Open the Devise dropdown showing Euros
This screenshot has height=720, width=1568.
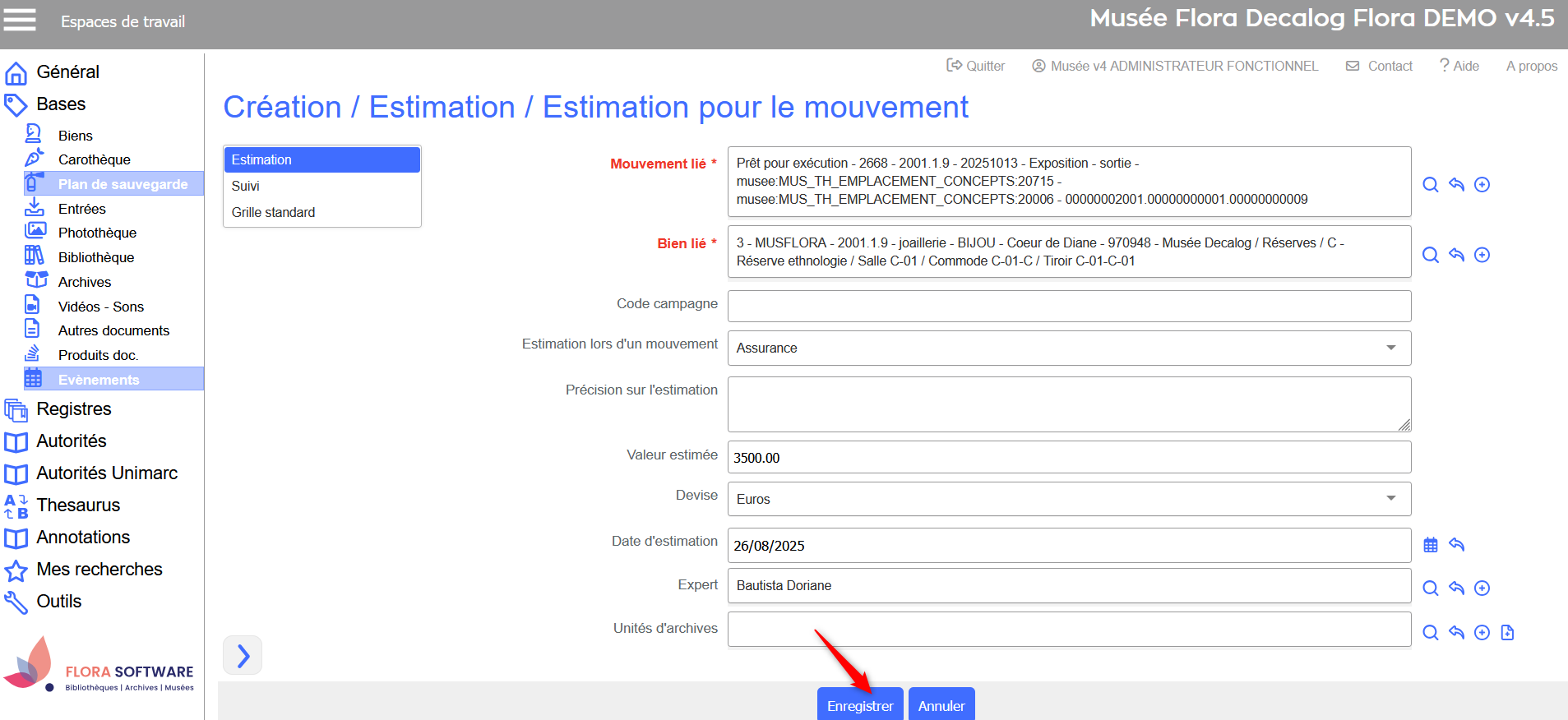tap(1069, 499)
